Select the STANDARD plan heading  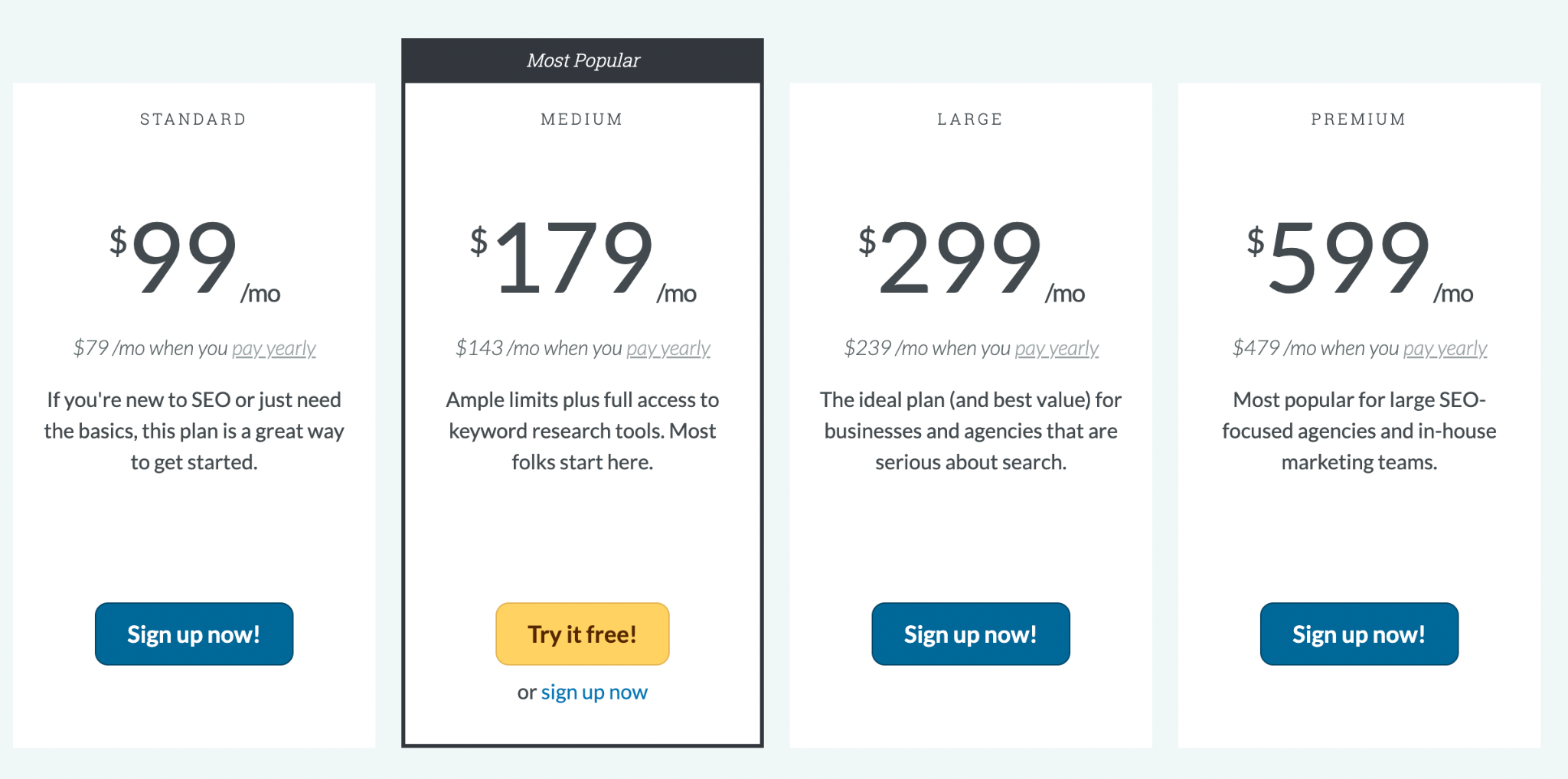(194, 119)
